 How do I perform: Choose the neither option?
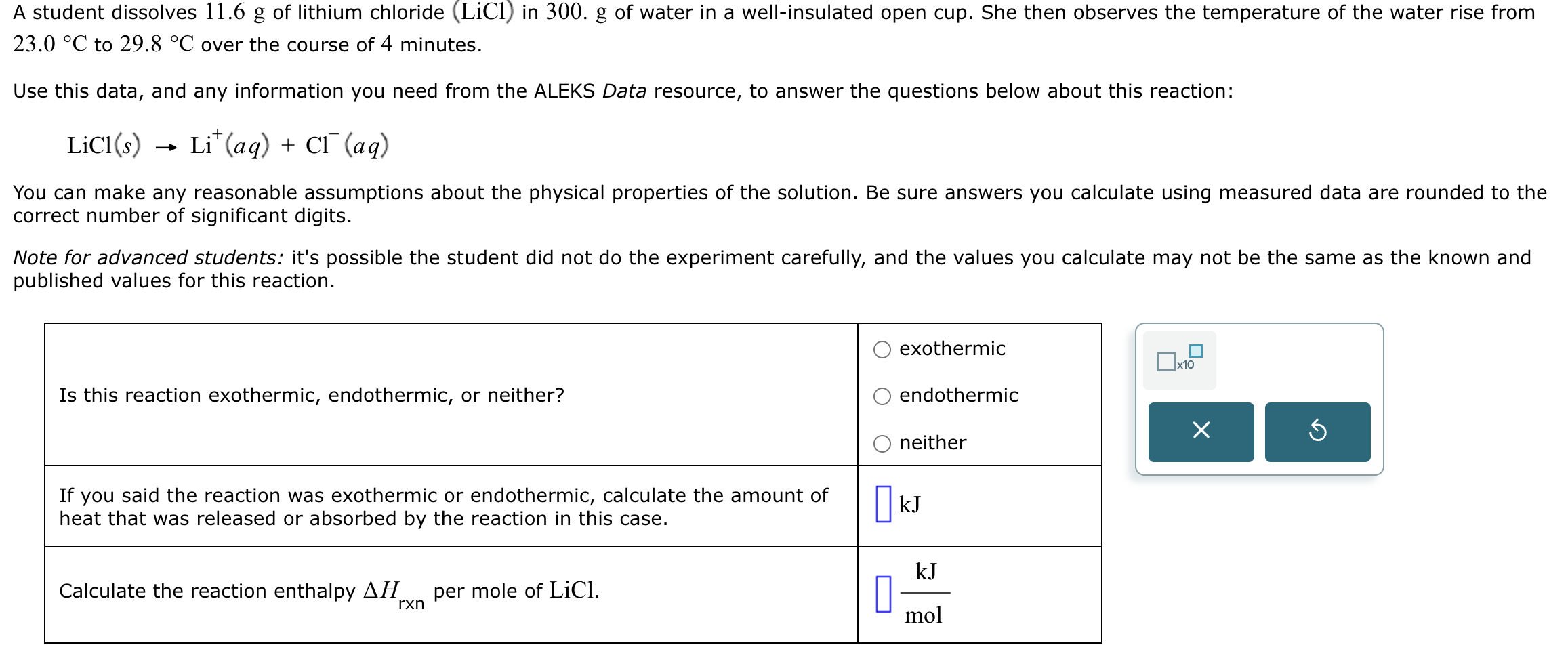tap(882, 442)
